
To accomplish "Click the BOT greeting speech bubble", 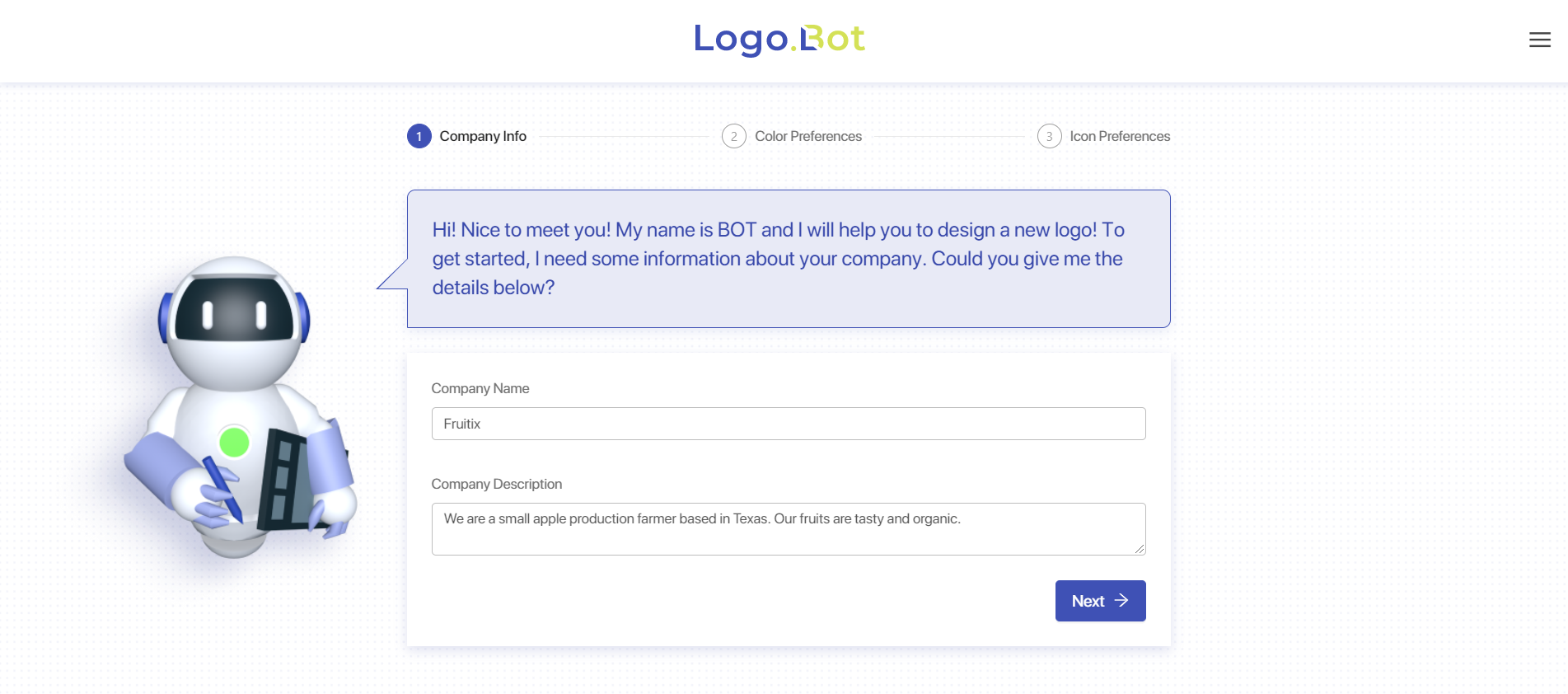I will [x=788, y=258].
